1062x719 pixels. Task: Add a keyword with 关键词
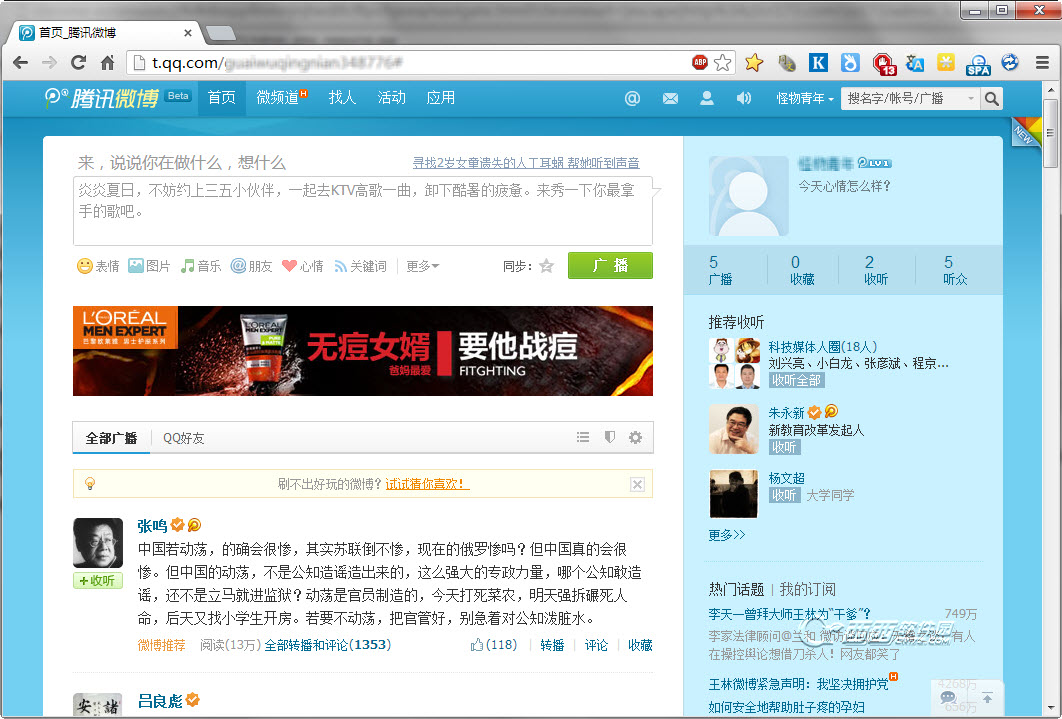pos(360,266)
